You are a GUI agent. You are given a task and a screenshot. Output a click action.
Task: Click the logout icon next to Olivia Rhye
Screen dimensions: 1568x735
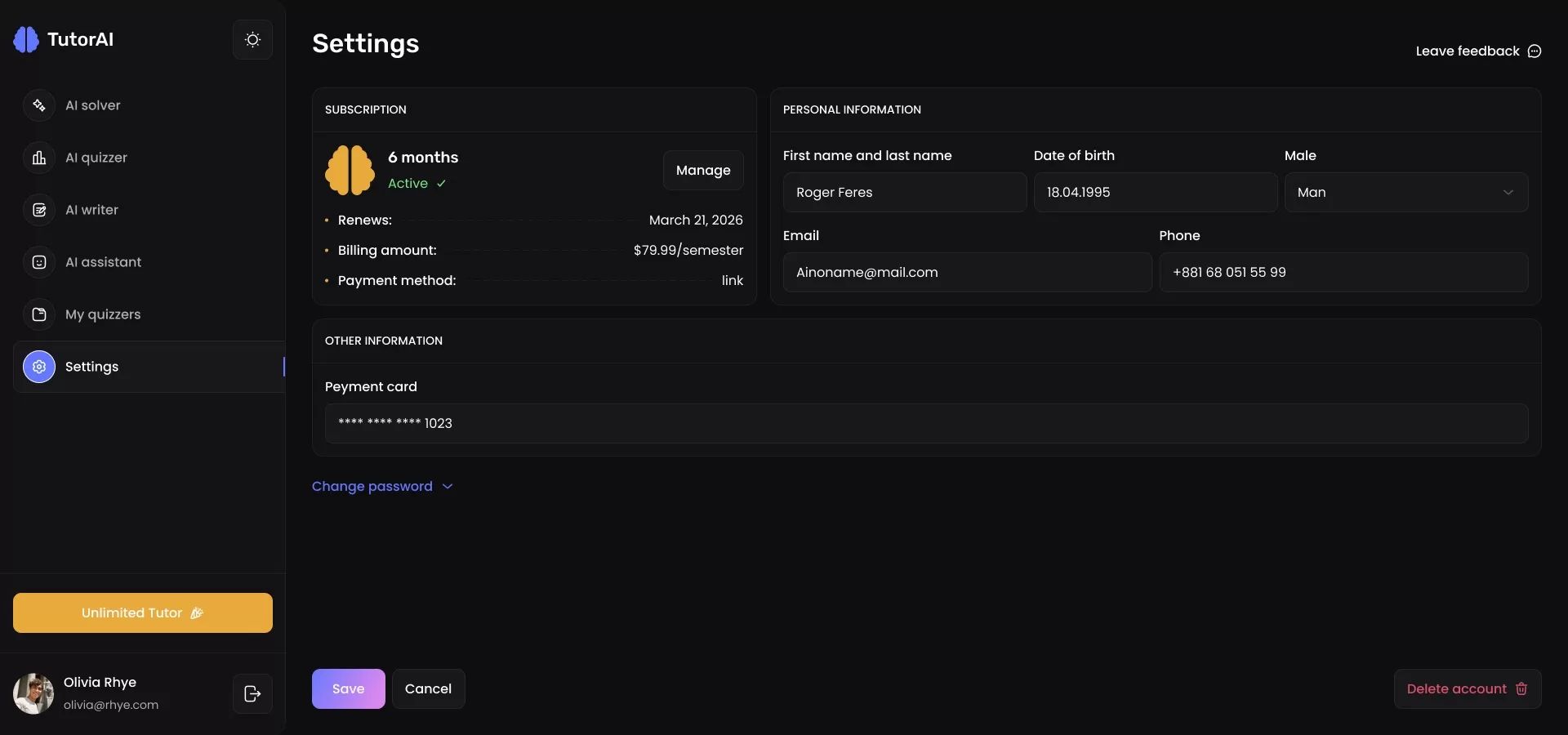(x=252, y=693)
